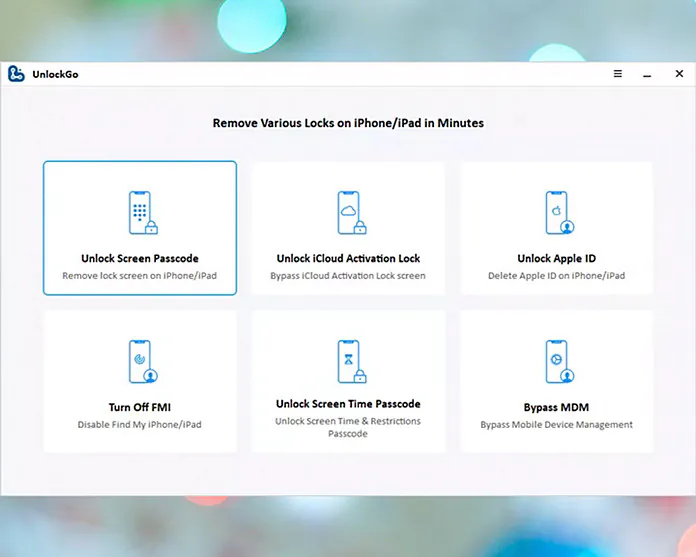Click 'Bypass iCloud Activation Lock screen' text
The image size is (696, 557).
(x=348, y=276)
